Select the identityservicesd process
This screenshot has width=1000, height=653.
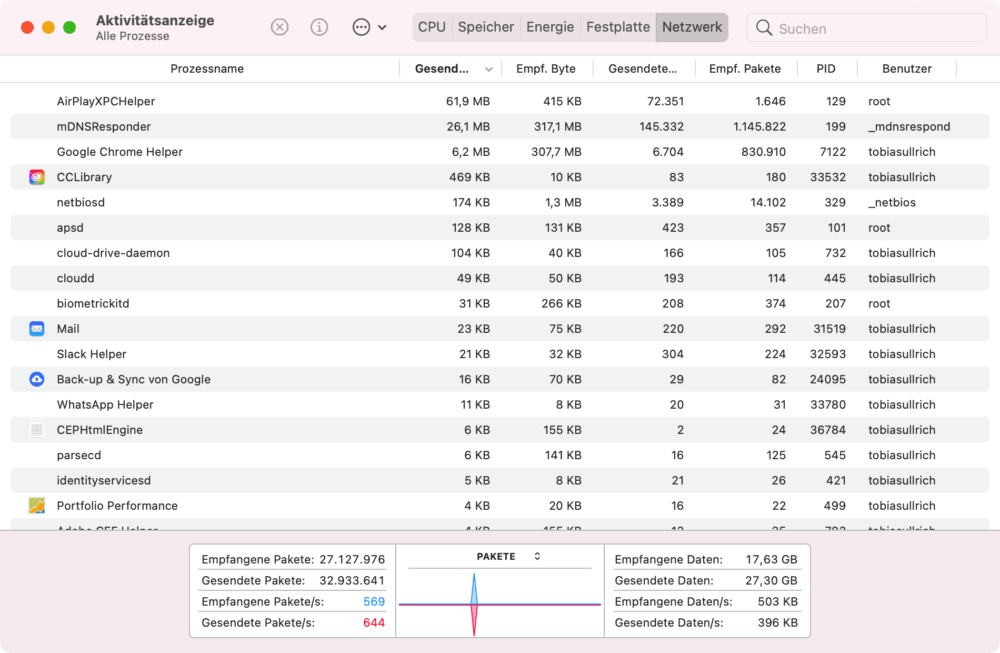[x=104, y=481]
